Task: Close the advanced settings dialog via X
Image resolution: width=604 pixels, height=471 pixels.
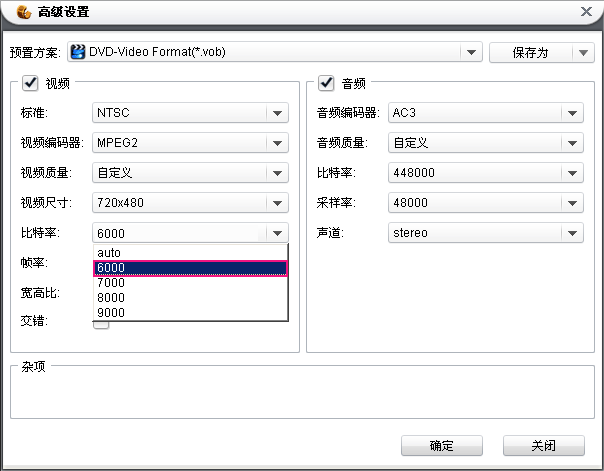Action: point(585,12)
